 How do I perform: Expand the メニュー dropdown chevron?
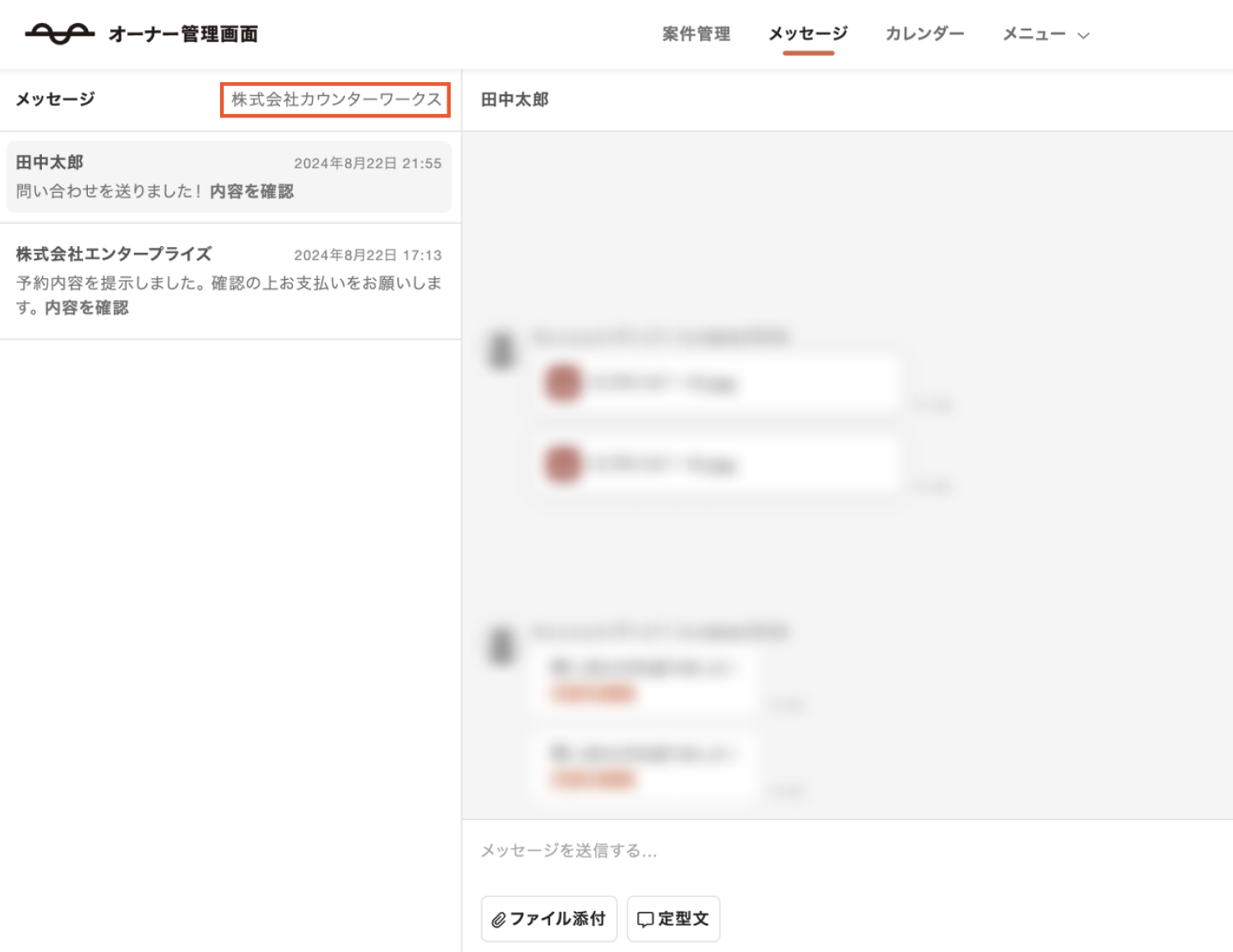(x=1084, y=35)
